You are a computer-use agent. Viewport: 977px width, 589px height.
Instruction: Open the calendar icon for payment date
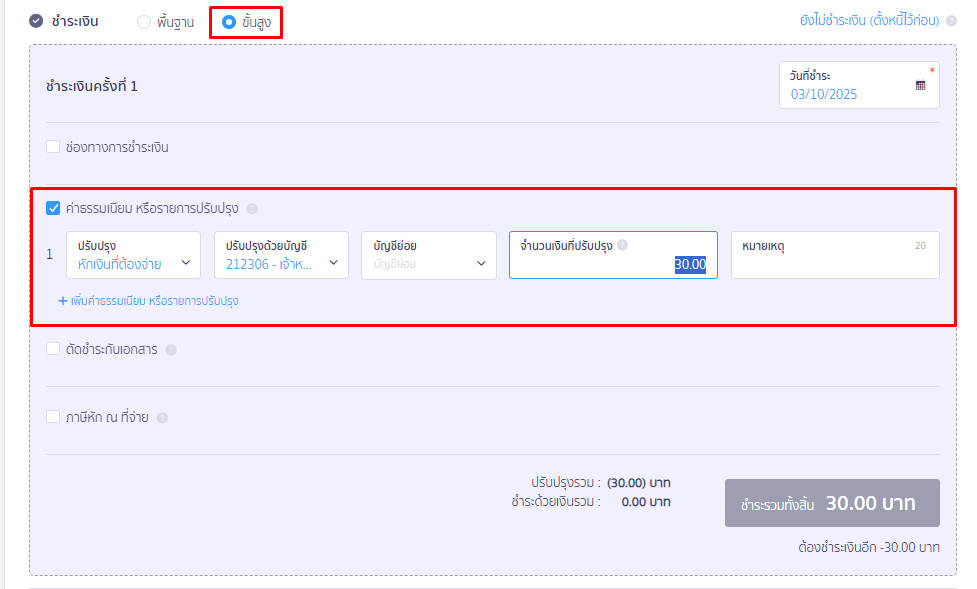click(920, 86)
